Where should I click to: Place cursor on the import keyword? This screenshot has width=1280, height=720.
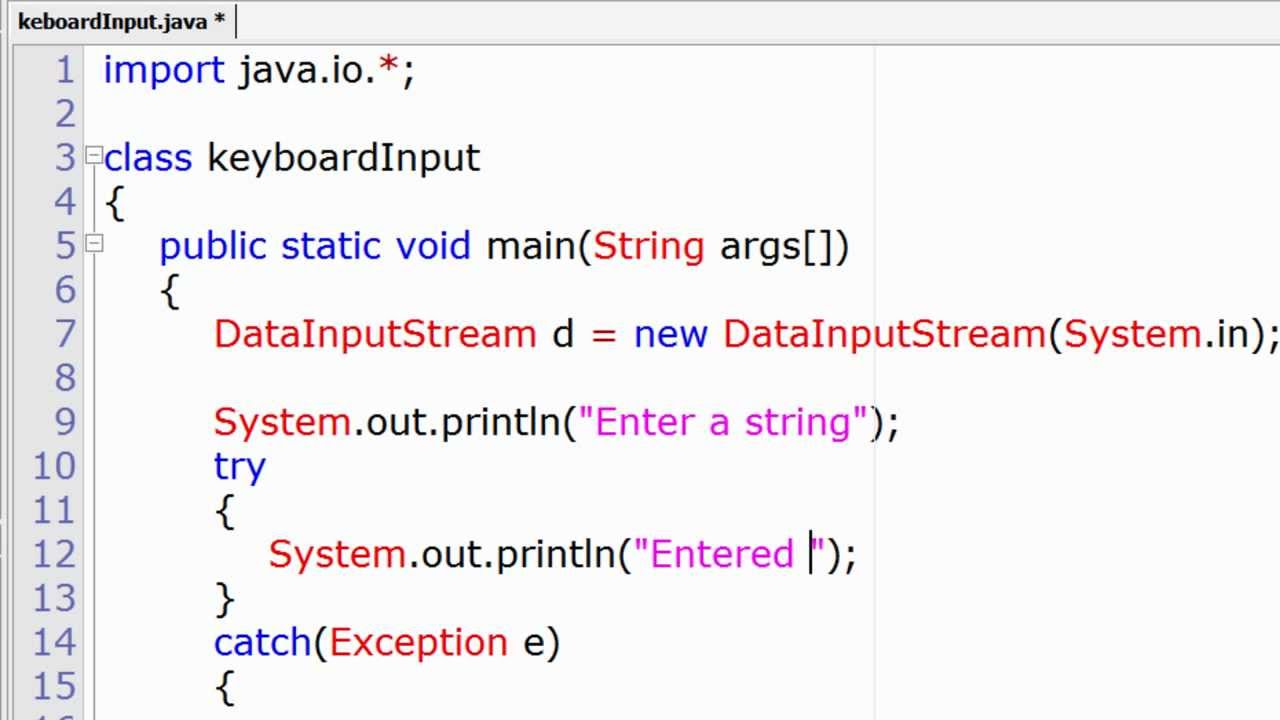click(164, 70)
